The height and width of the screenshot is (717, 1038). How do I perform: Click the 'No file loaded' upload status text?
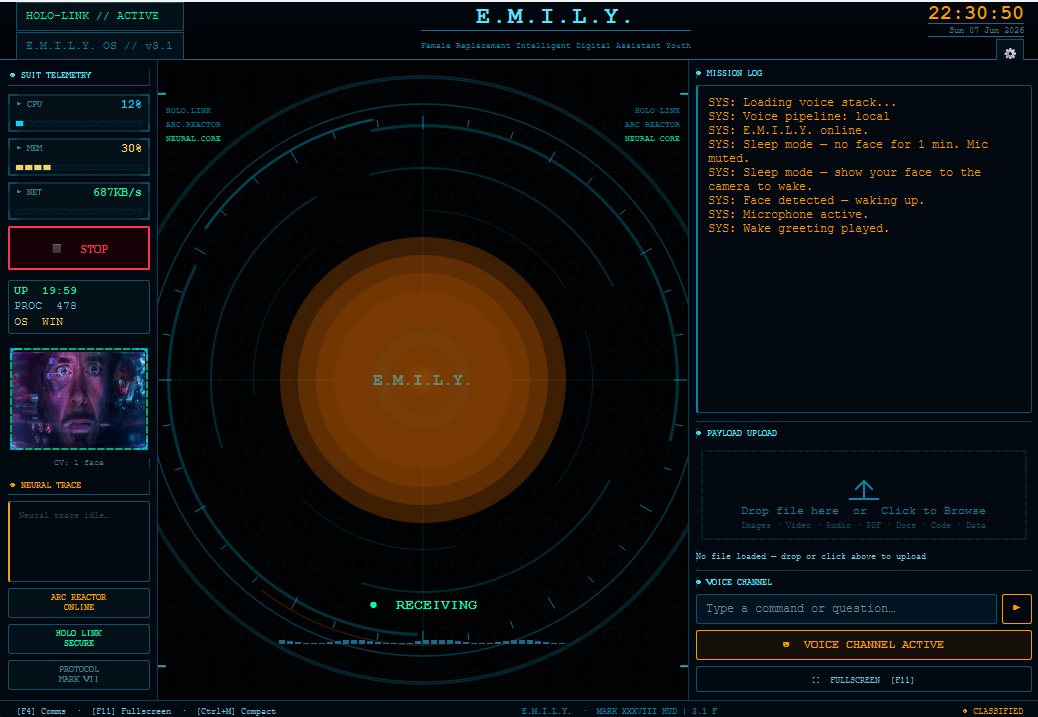click(x=810, y=556)
